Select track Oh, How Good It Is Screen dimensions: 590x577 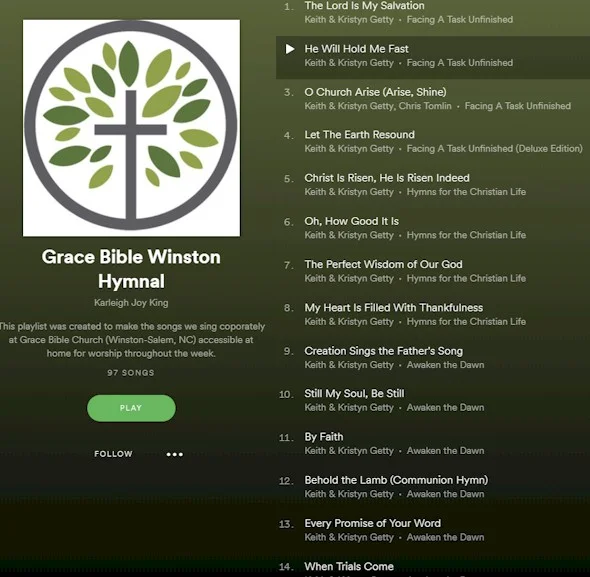(x=351, y=221)
